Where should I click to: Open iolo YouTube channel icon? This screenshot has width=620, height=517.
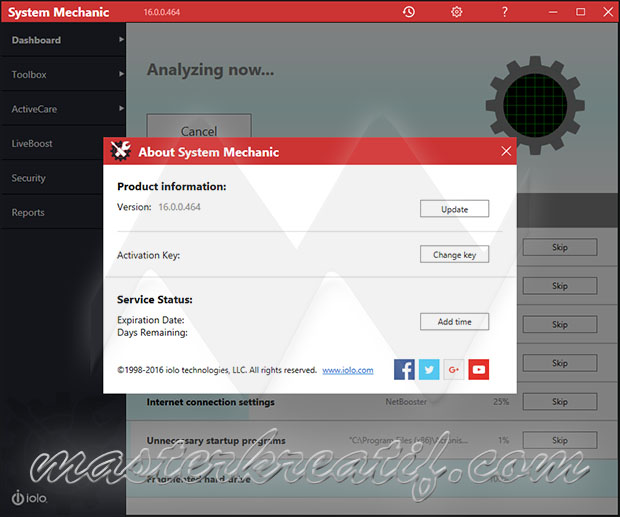(x=479, y=370)
